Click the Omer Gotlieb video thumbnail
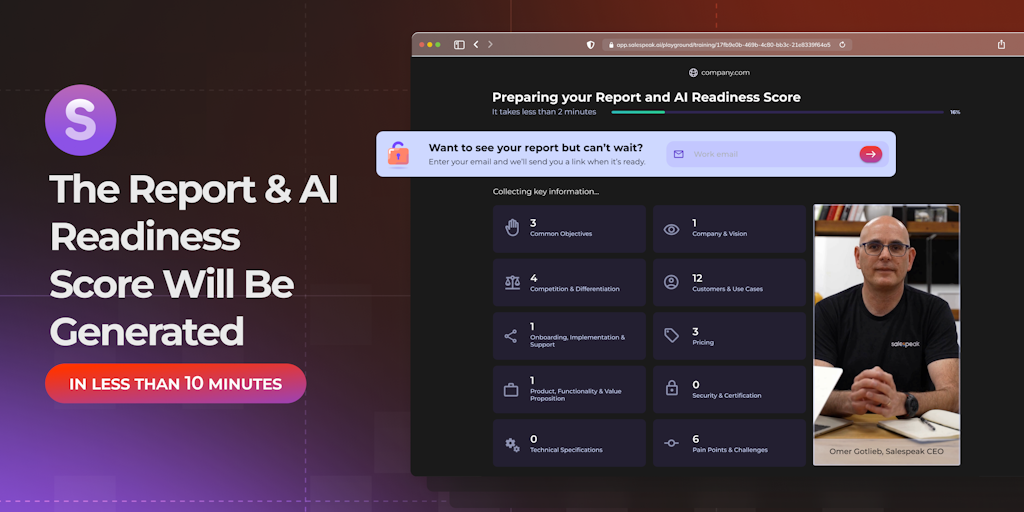Viewport: 1024px width, 512px height. 886,335
